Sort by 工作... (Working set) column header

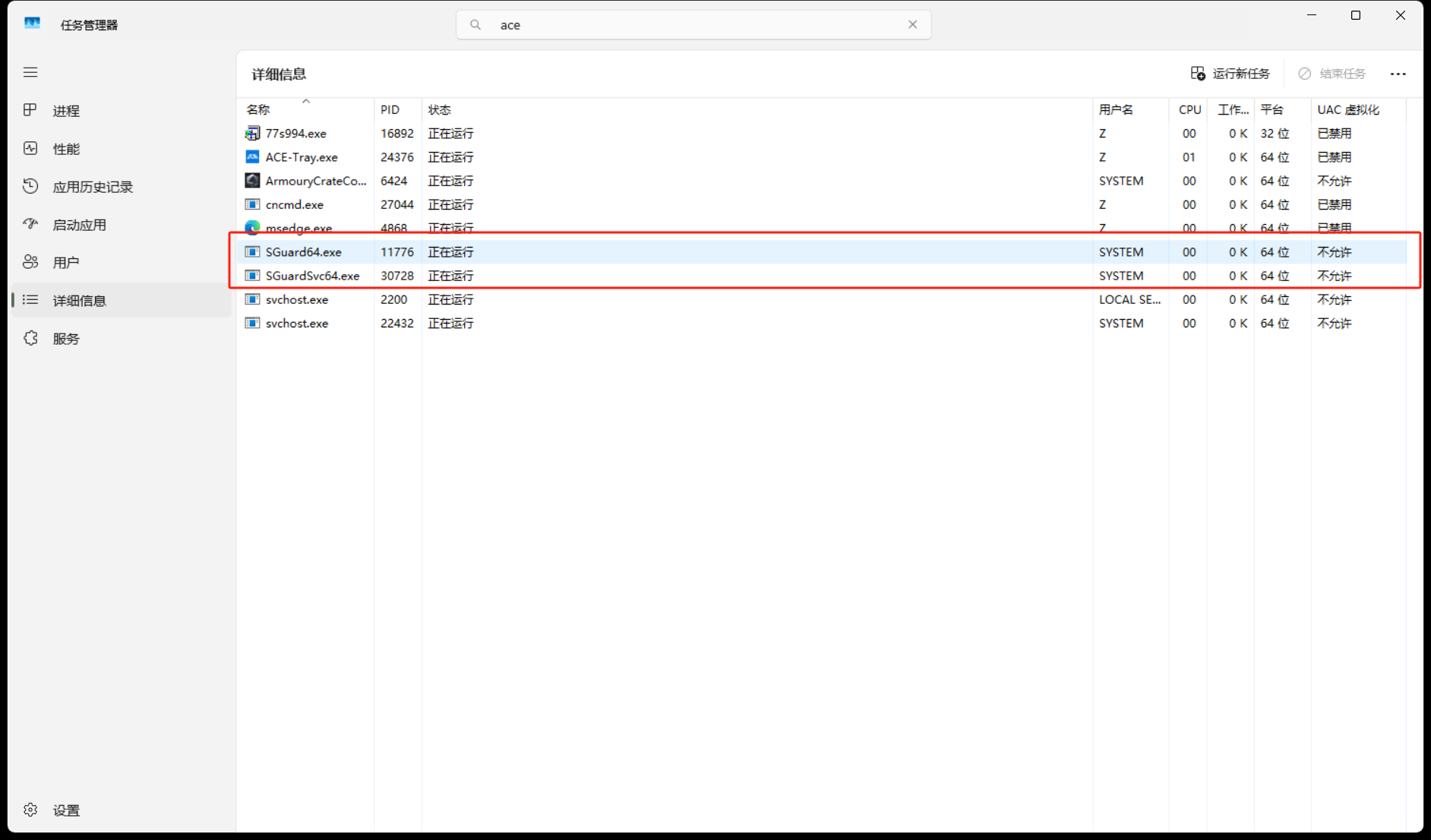tap(1230, 109)
